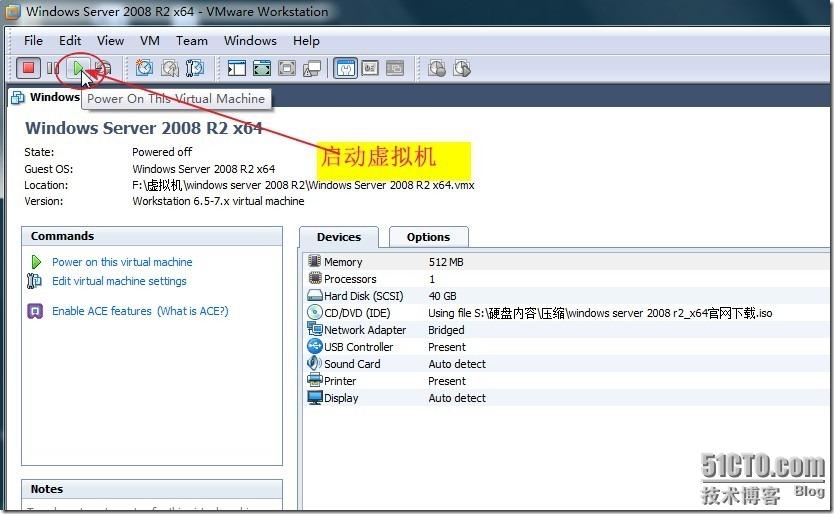Screen dimensions: 834x514
Task: Click the Commands panel header
Action: coord(152,236)
